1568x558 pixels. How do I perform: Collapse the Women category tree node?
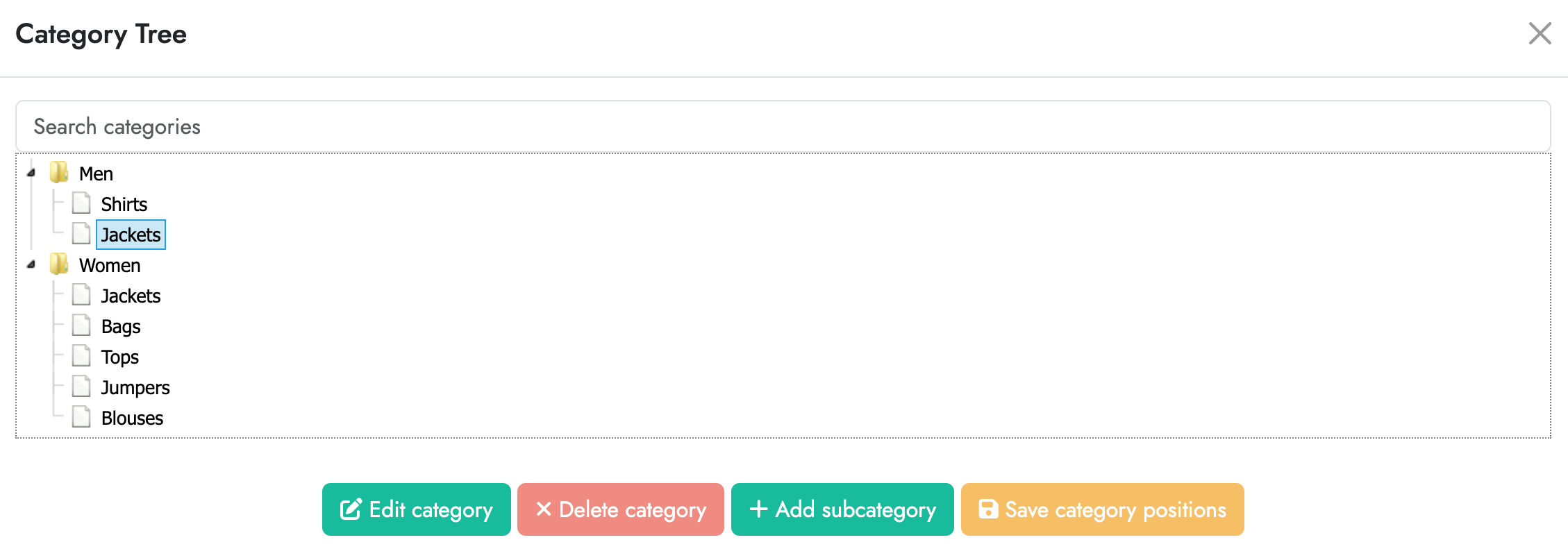[x=29, y=264]
